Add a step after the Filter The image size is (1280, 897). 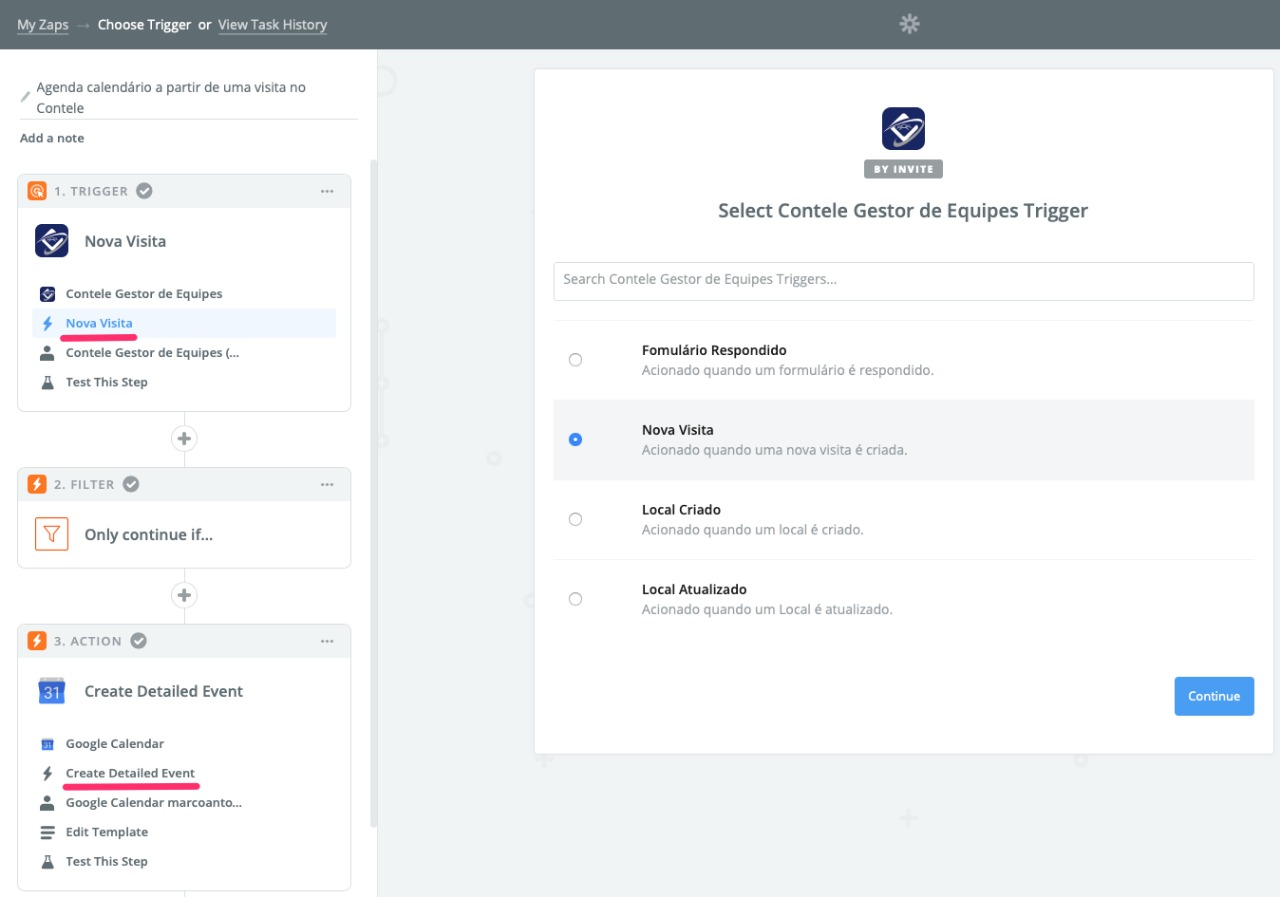pyautogui.click(x=184, y=595)
